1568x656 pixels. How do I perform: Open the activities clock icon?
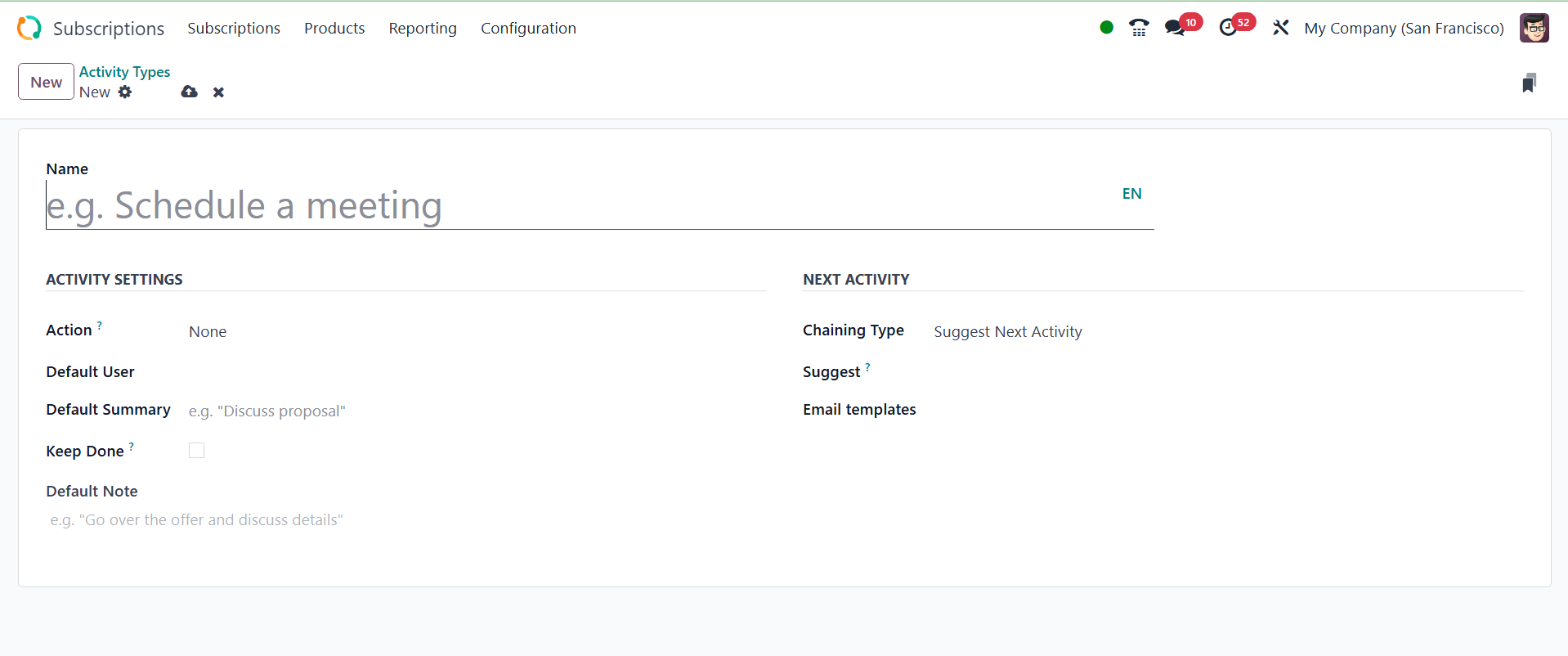click(x=1228, y=28)
